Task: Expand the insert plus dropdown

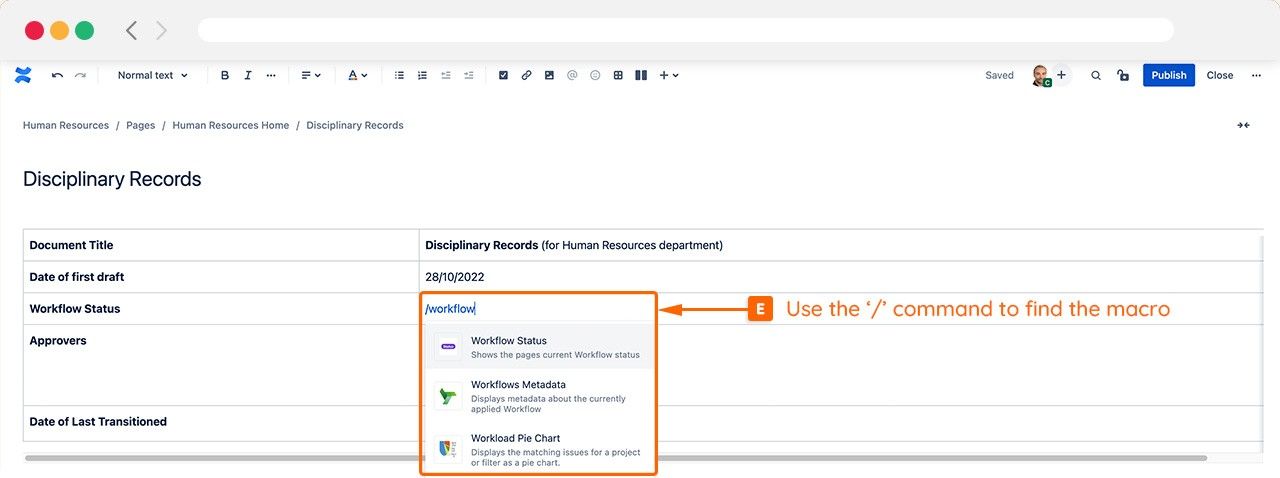Action: [669, 75]
